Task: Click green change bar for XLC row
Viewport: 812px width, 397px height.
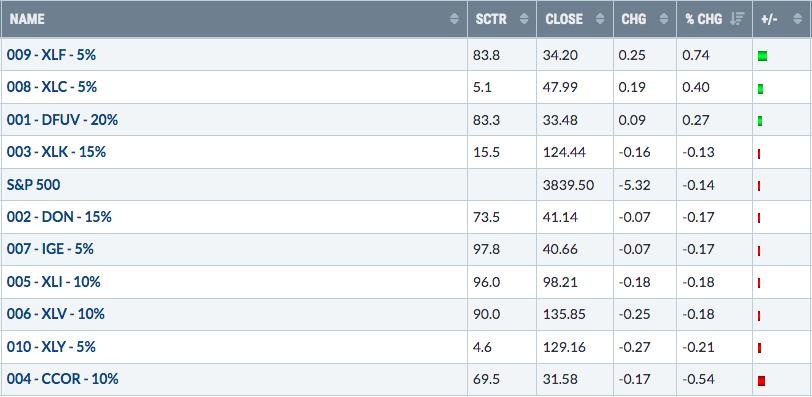Action: click(760, 89)
